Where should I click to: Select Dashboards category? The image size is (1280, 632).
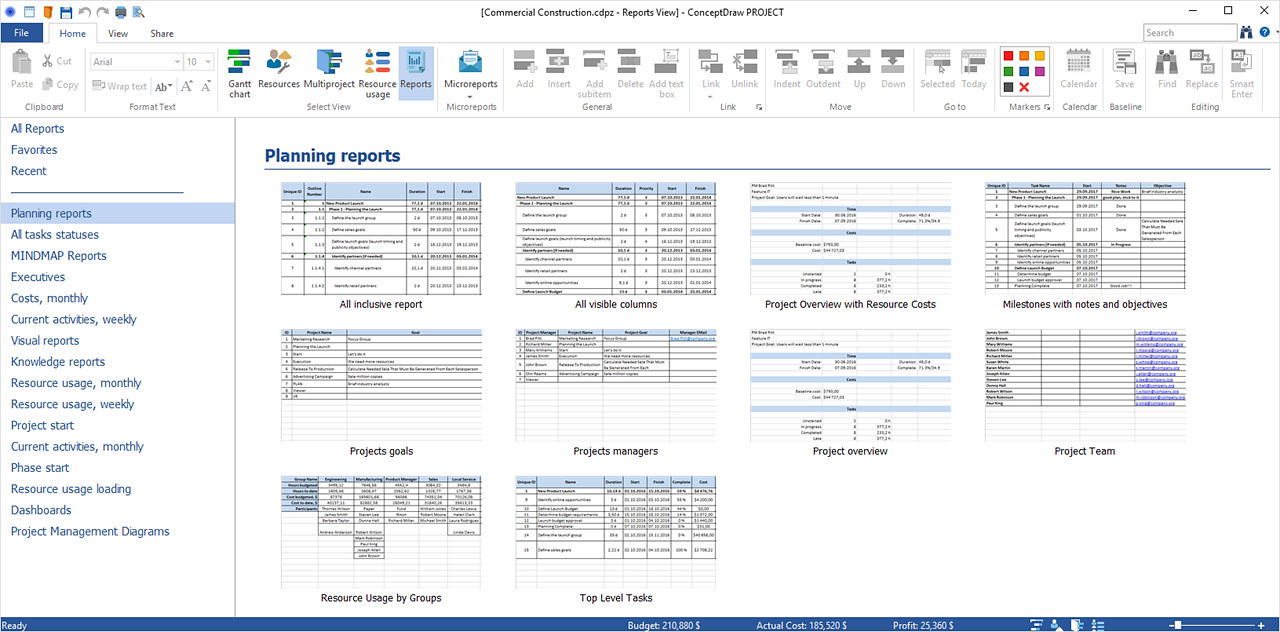[x=41, y=510]
